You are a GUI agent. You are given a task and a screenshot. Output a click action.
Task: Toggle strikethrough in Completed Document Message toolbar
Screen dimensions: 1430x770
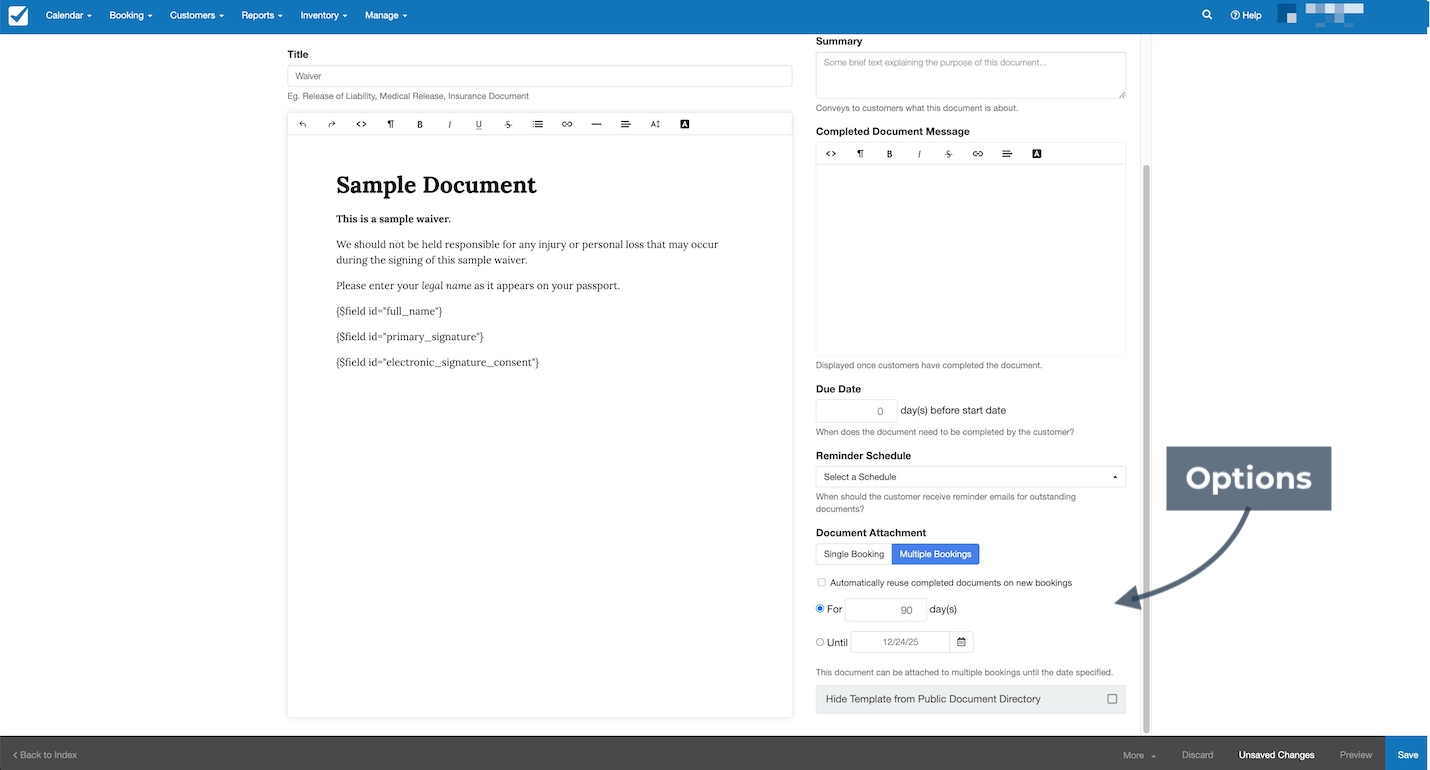948,154
